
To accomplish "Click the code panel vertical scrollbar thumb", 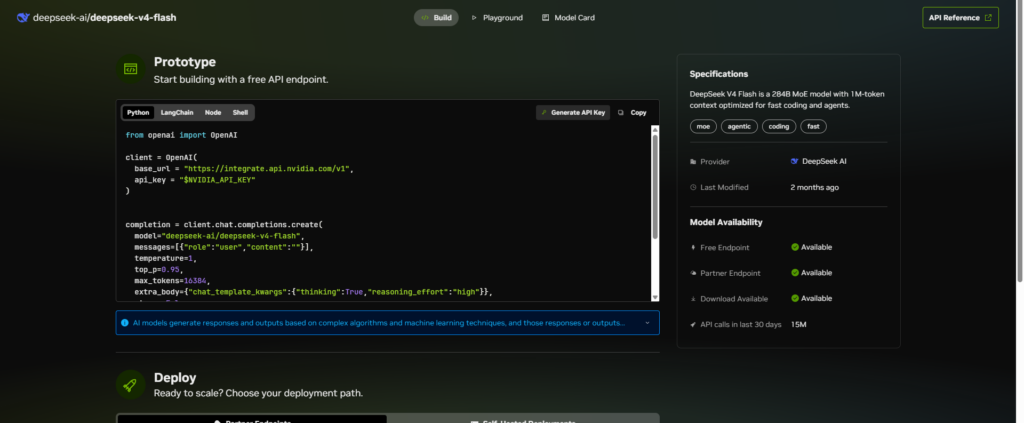I will tap(655, 186).
